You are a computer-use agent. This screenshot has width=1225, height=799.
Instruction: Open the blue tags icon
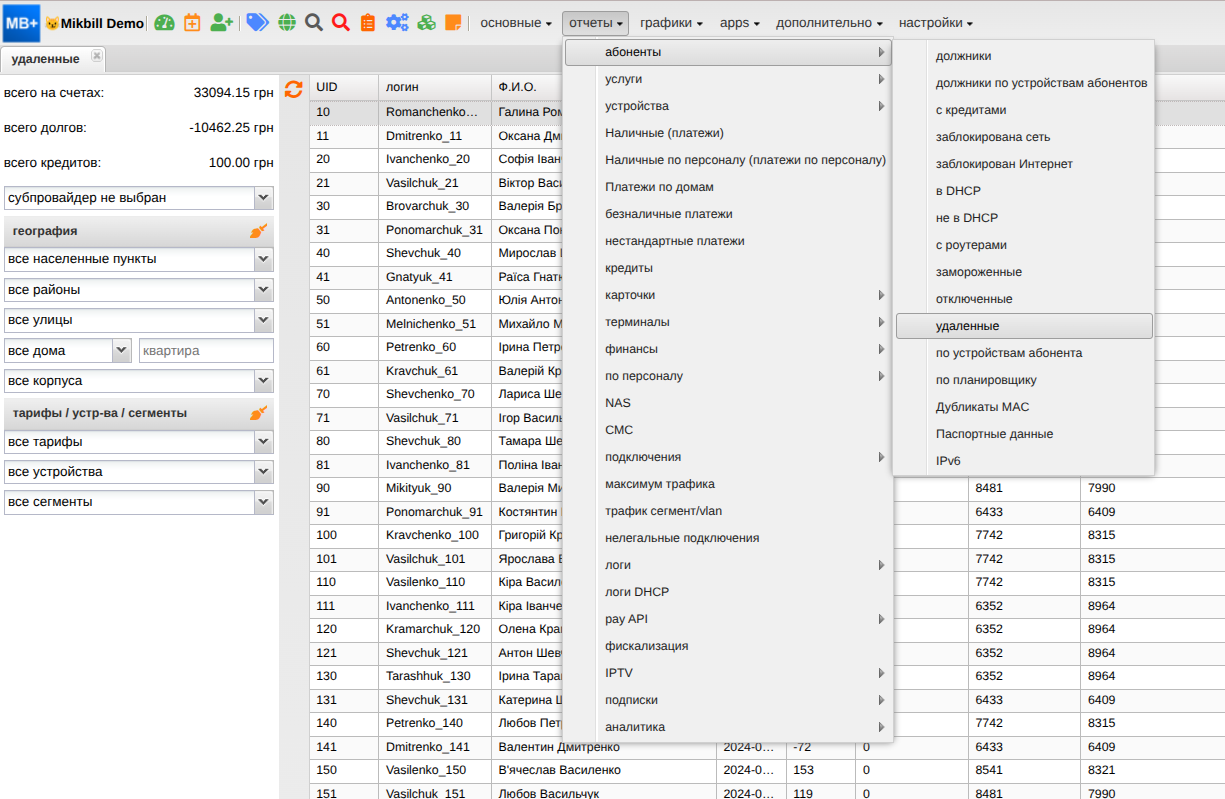click(x=257, y=22)
